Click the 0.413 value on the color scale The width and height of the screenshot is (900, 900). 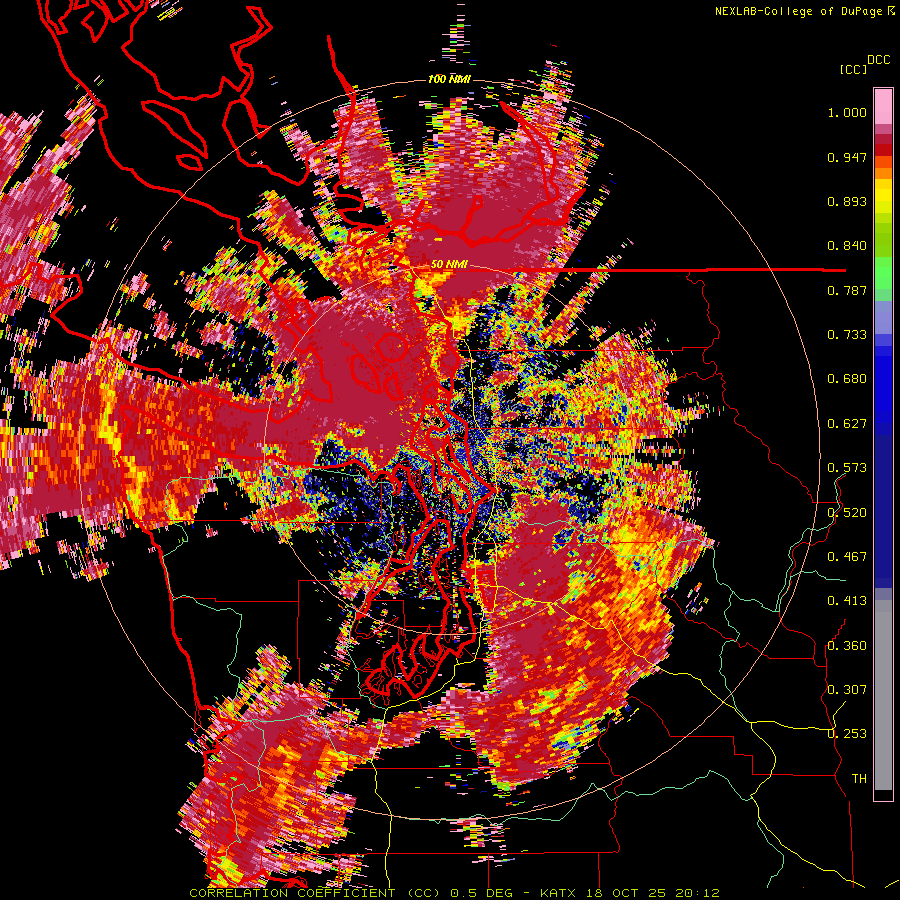coord(847,601)
